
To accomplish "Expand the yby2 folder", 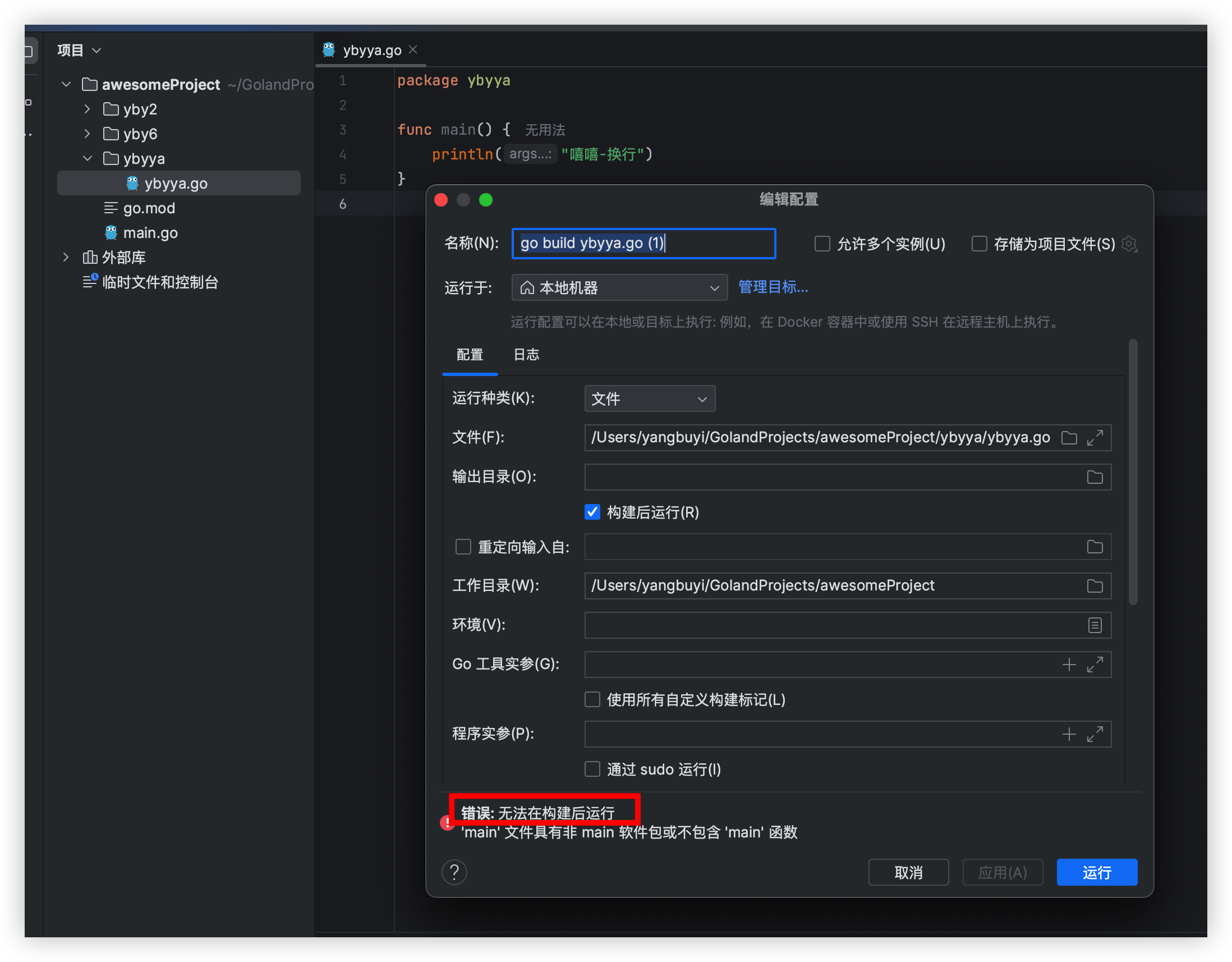I will tap(87, 109).
